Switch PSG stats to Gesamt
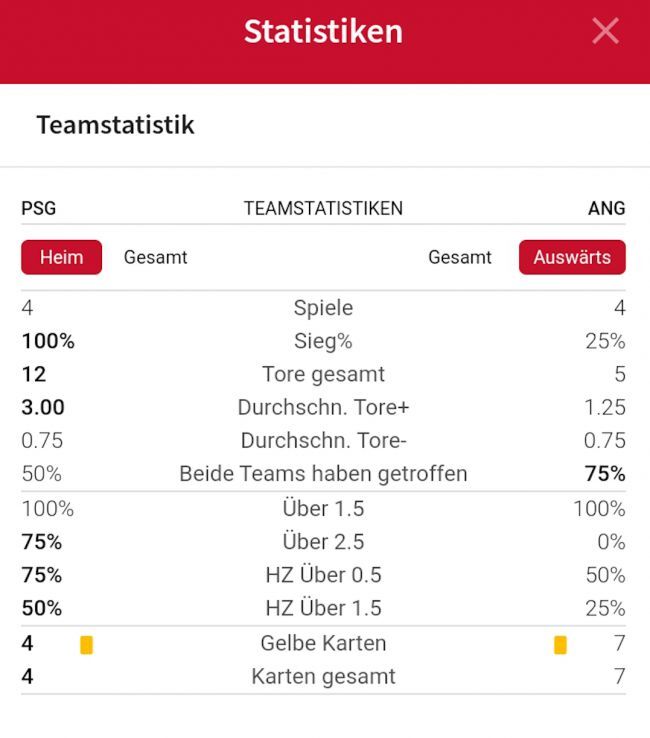Image resolution: width=650 pixels, height=738 pixels. [155, 257]
